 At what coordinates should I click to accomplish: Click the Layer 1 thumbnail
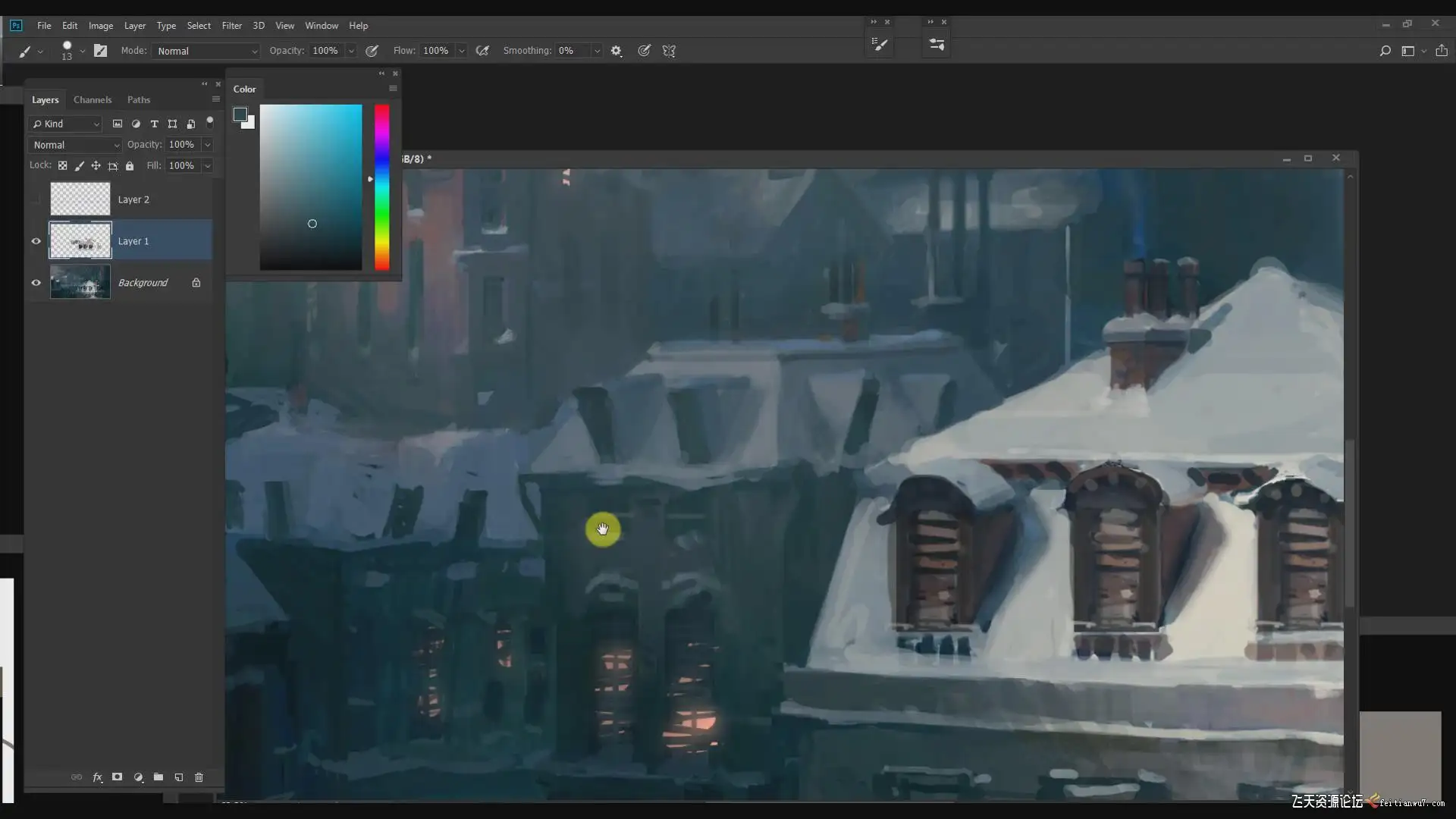(x=80, y=241)
